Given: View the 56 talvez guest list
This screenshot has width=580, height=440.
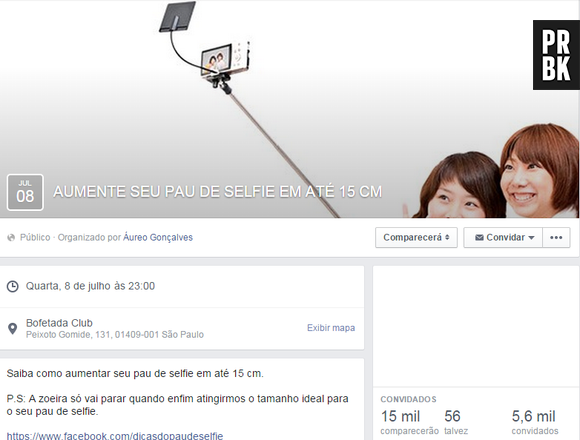Looking at the screenshot, I should click(456, 422).
